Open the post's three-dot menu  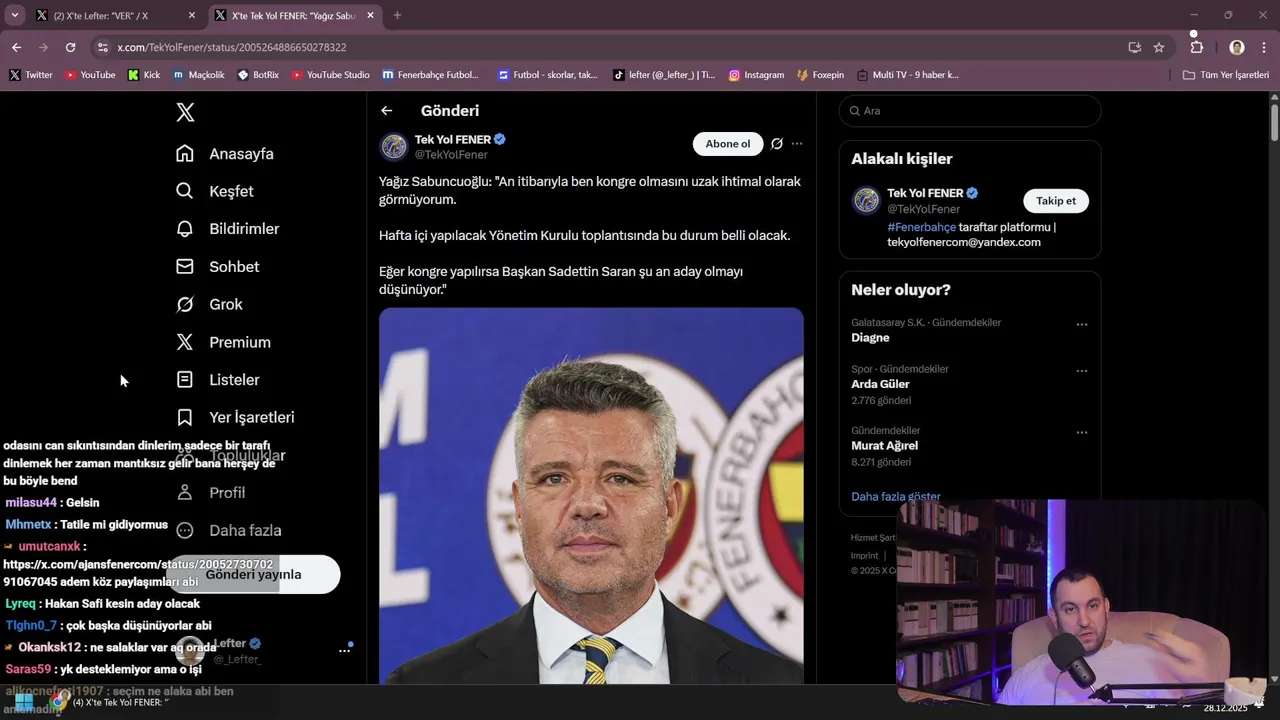[797, 144]
